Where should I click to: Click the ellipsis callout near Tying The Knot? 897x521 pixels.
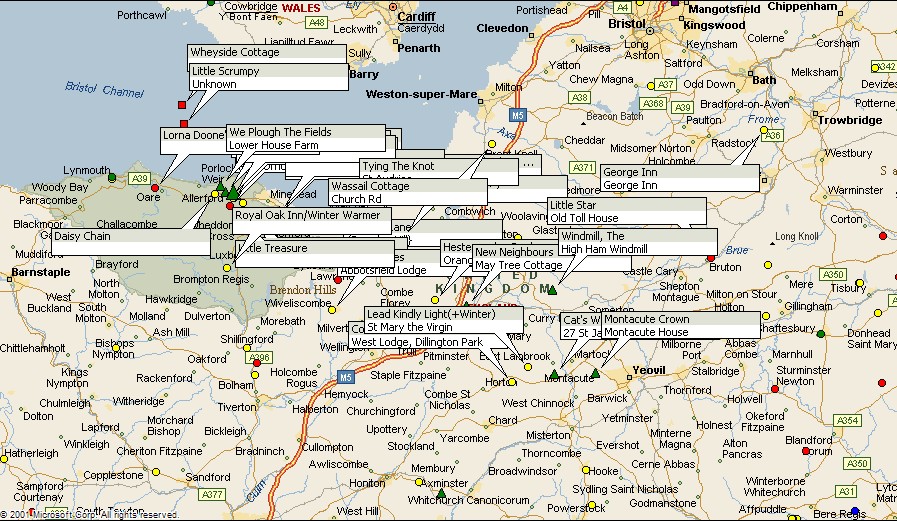tap(529, 165)
